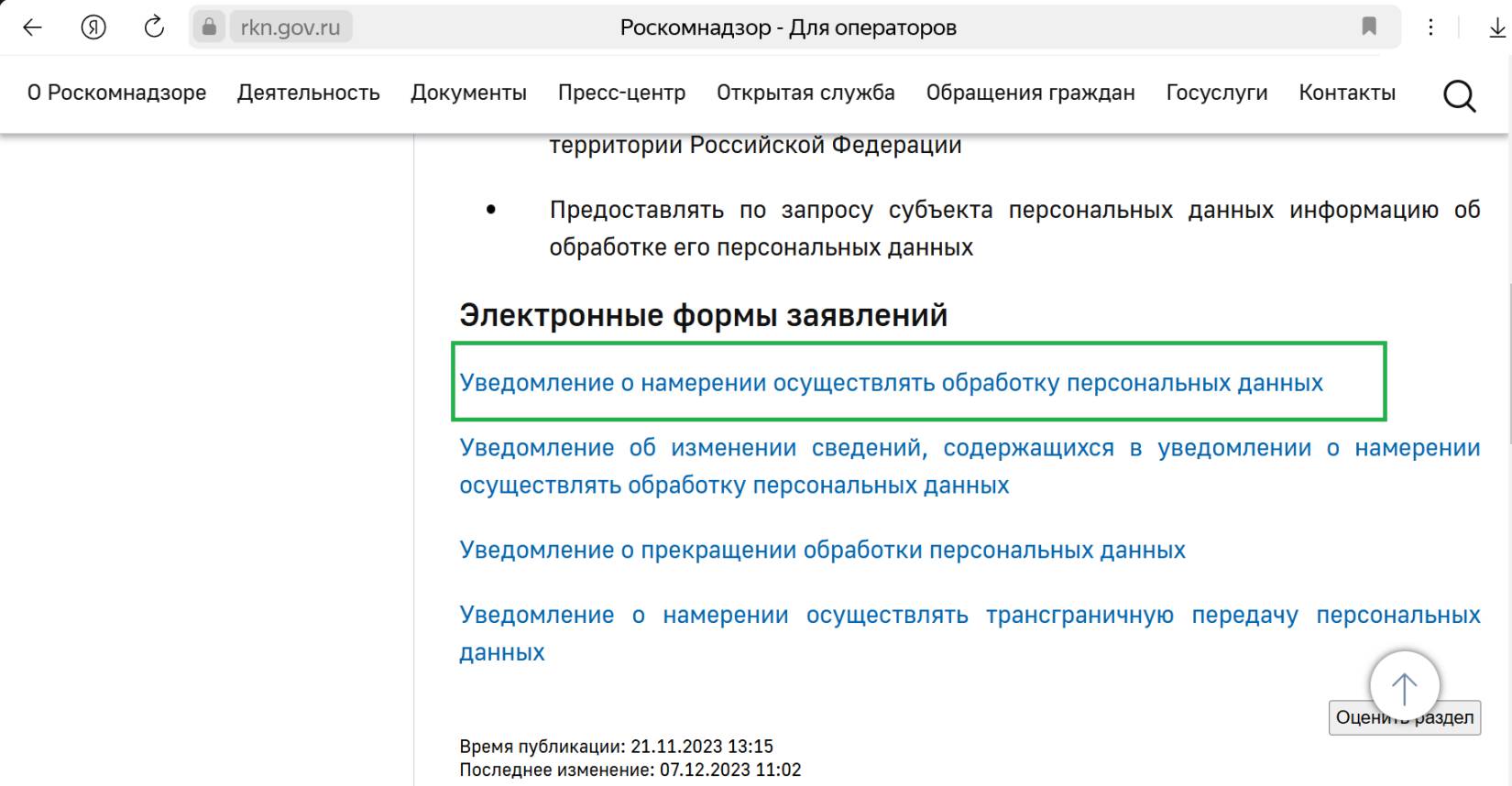
Task: Click the rkn.gov.ru address field
Action: [x=290, y=27]
